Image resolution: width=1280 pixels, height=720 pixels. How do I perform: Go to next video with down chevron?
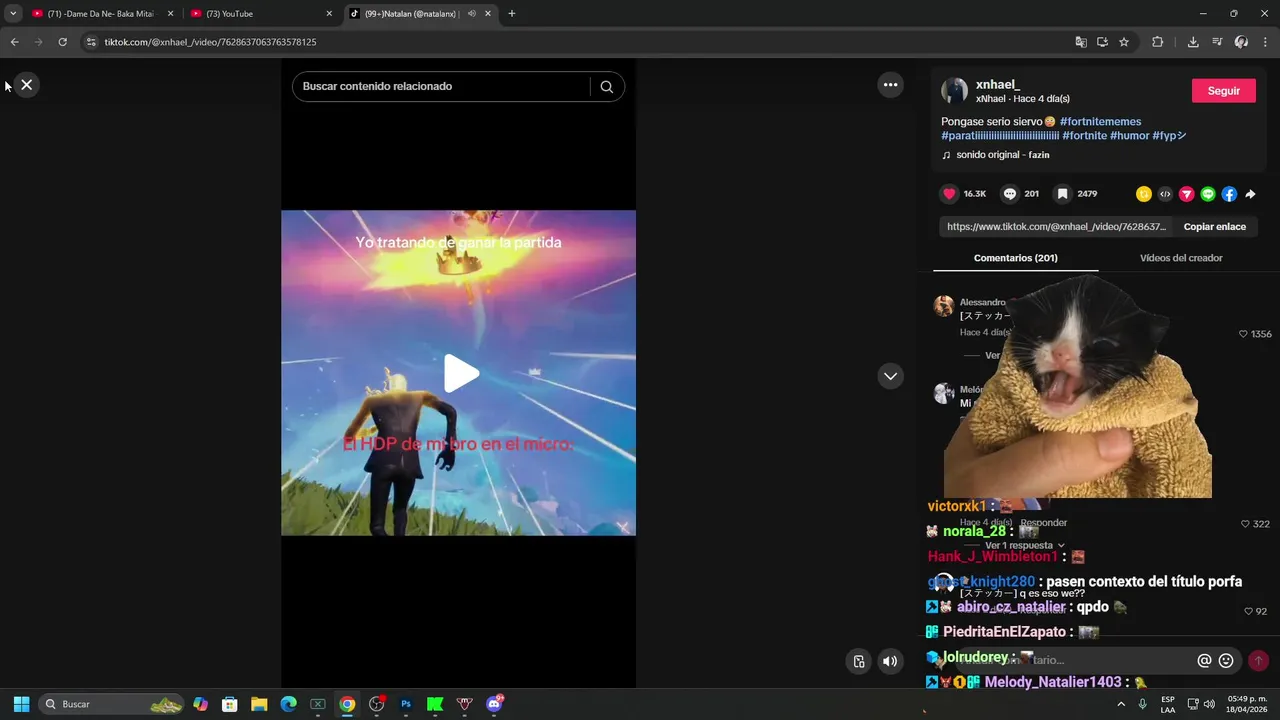890,376
